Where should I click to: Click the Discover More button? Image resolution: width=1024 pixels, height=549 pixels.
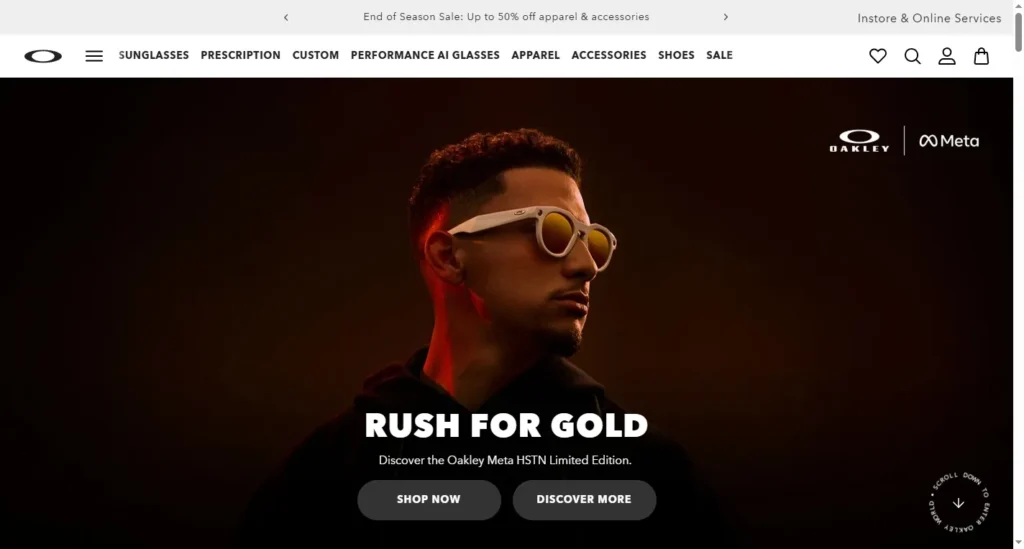[584, 500]
